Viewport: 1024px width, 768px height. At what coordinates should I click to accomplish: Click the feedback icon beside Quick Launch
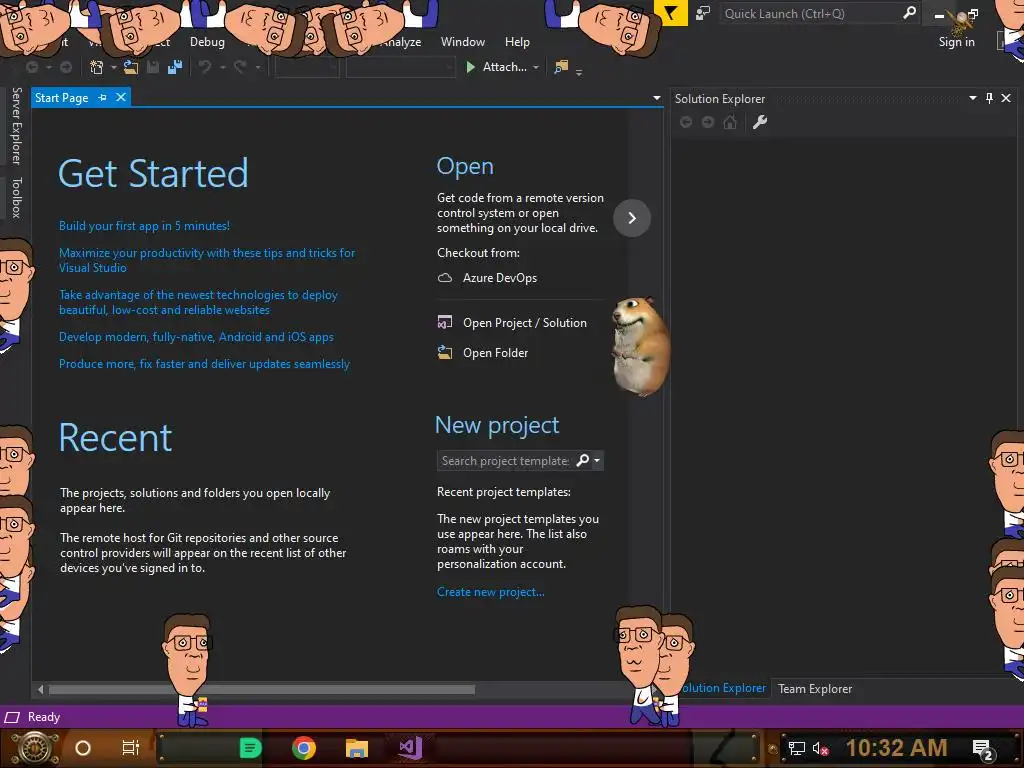pyautogui.click(x=703, y=13)
